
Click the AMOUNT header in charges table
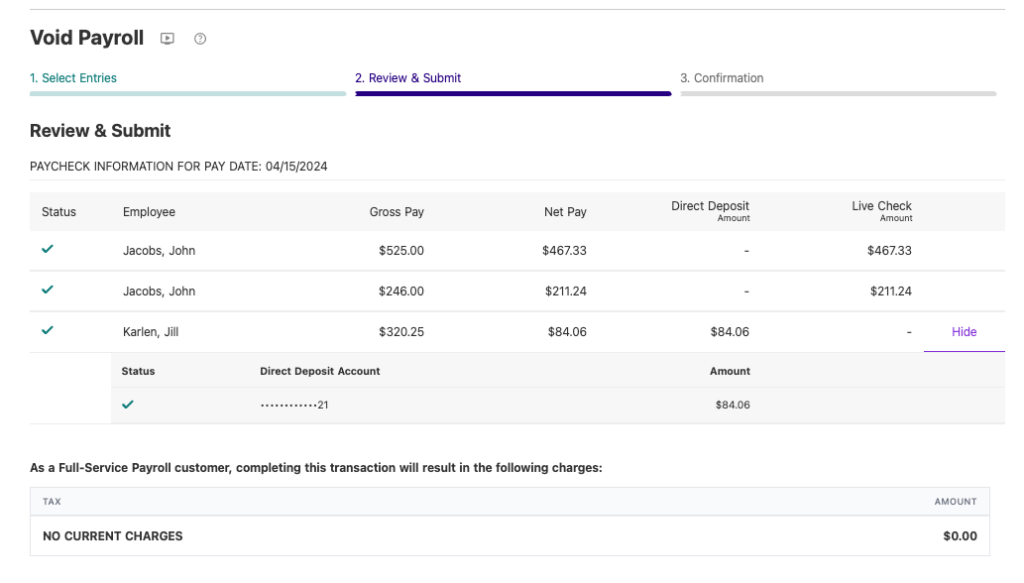pos(955,501)
